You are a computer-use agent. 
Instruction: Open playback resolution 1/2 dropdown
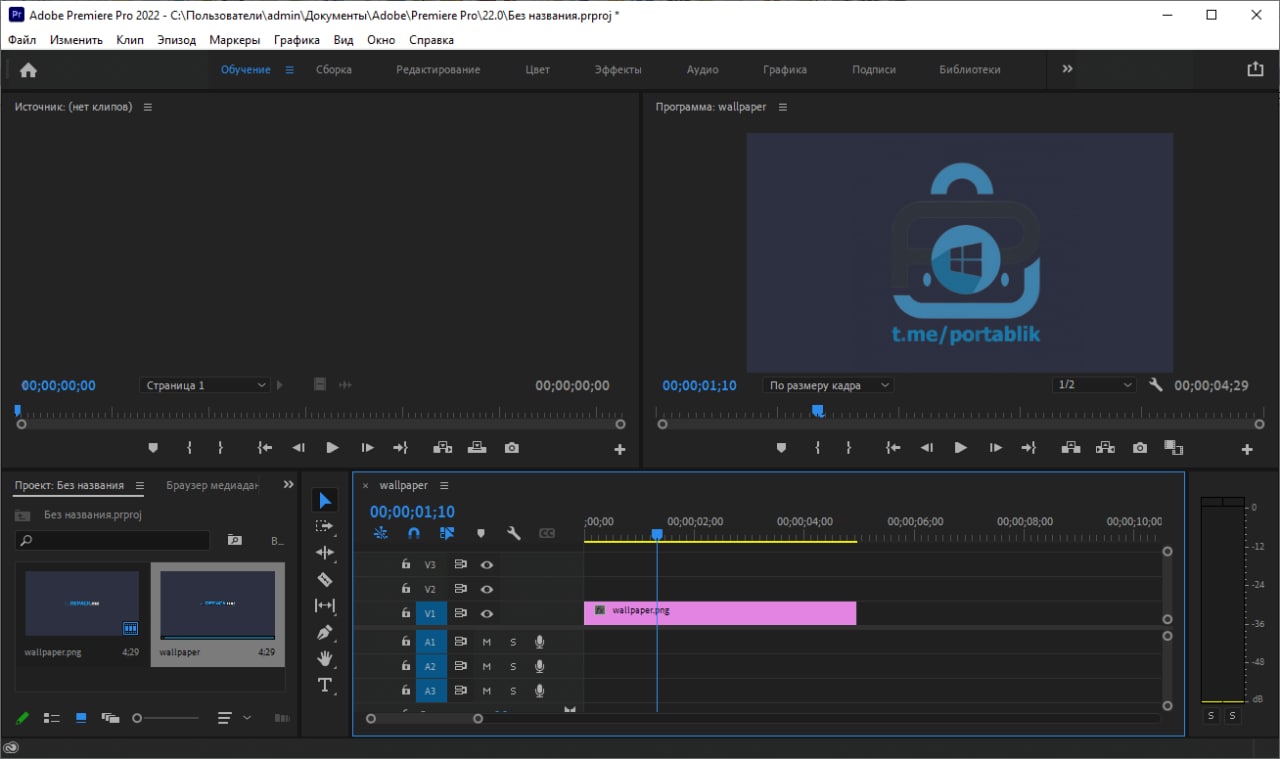tap(1094, 385)
